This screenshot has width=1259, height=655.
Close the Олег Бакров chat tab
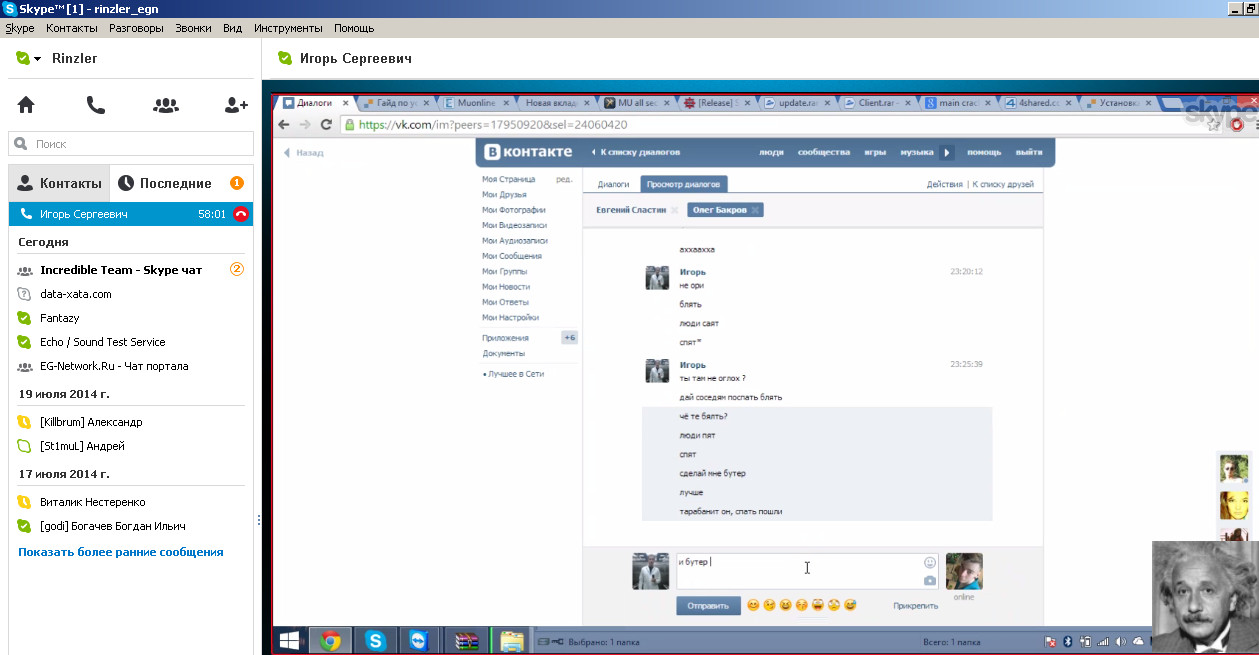[x=756, y=210]
